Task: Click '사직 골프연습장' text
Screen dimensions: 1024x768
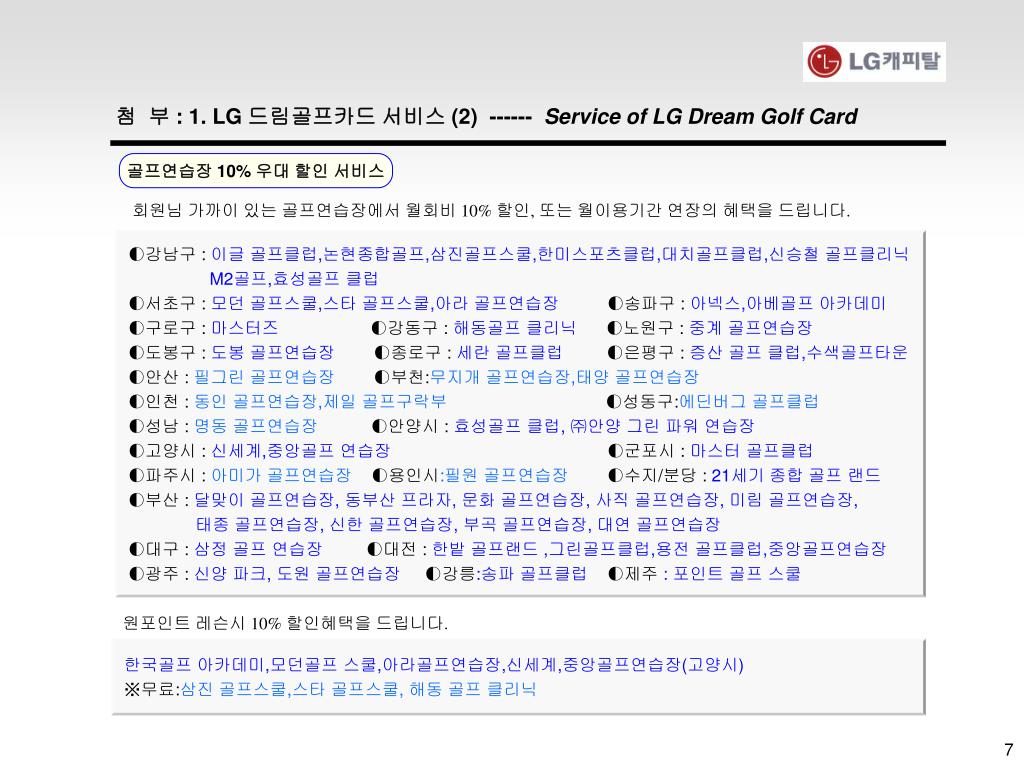Action: tap(657, 500)
